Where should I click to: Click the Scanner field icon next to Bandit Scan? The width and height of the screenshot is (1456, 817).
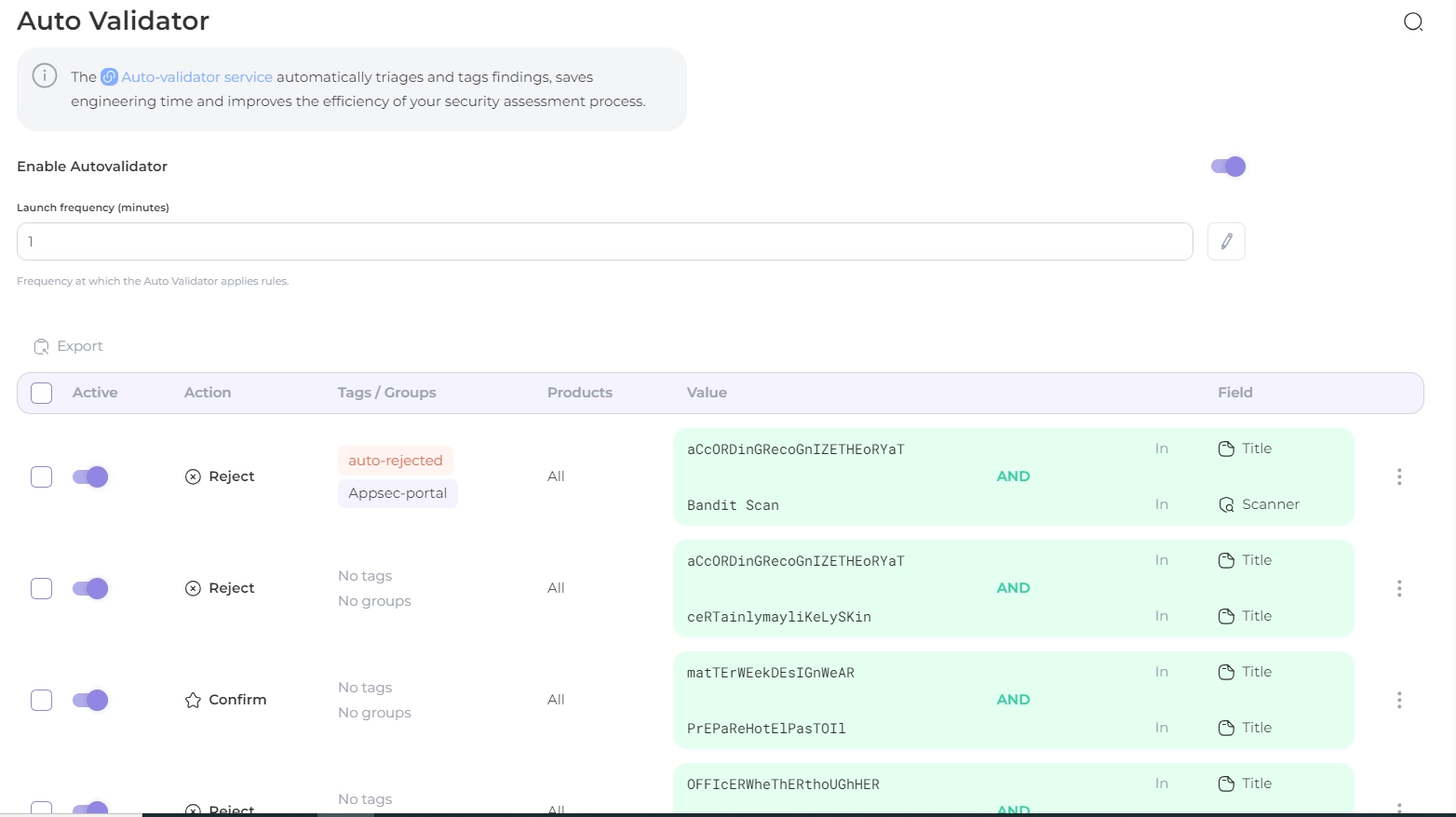[1226, 504]
